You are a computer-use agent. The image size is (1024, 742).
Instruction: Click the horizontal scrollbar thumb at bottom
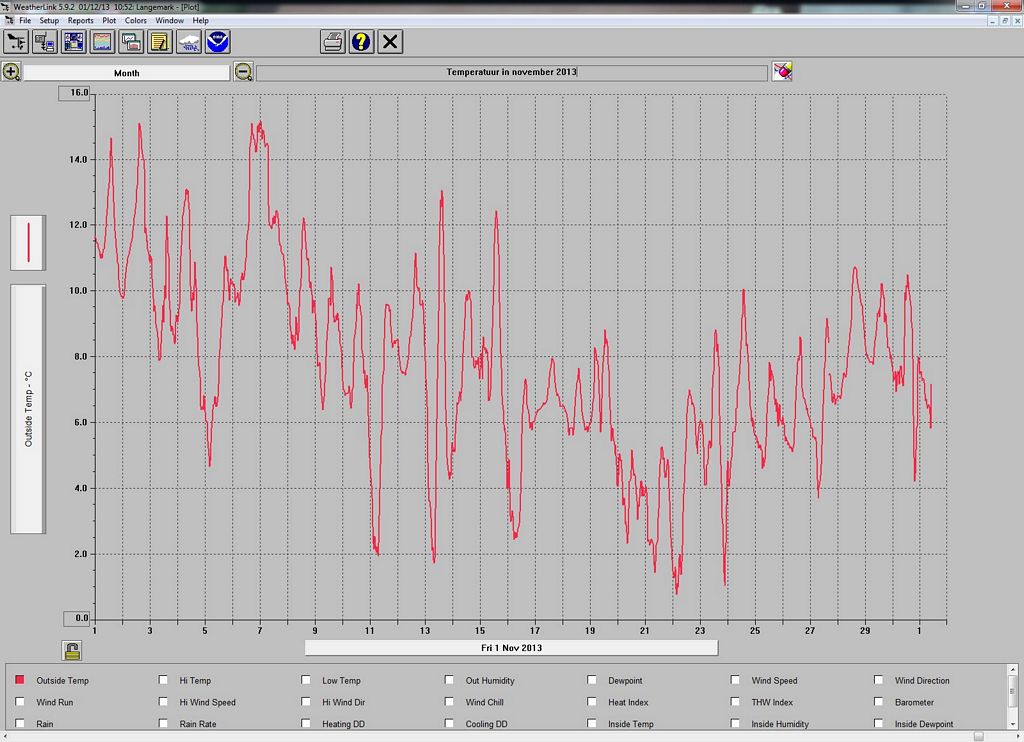point(978,736)
